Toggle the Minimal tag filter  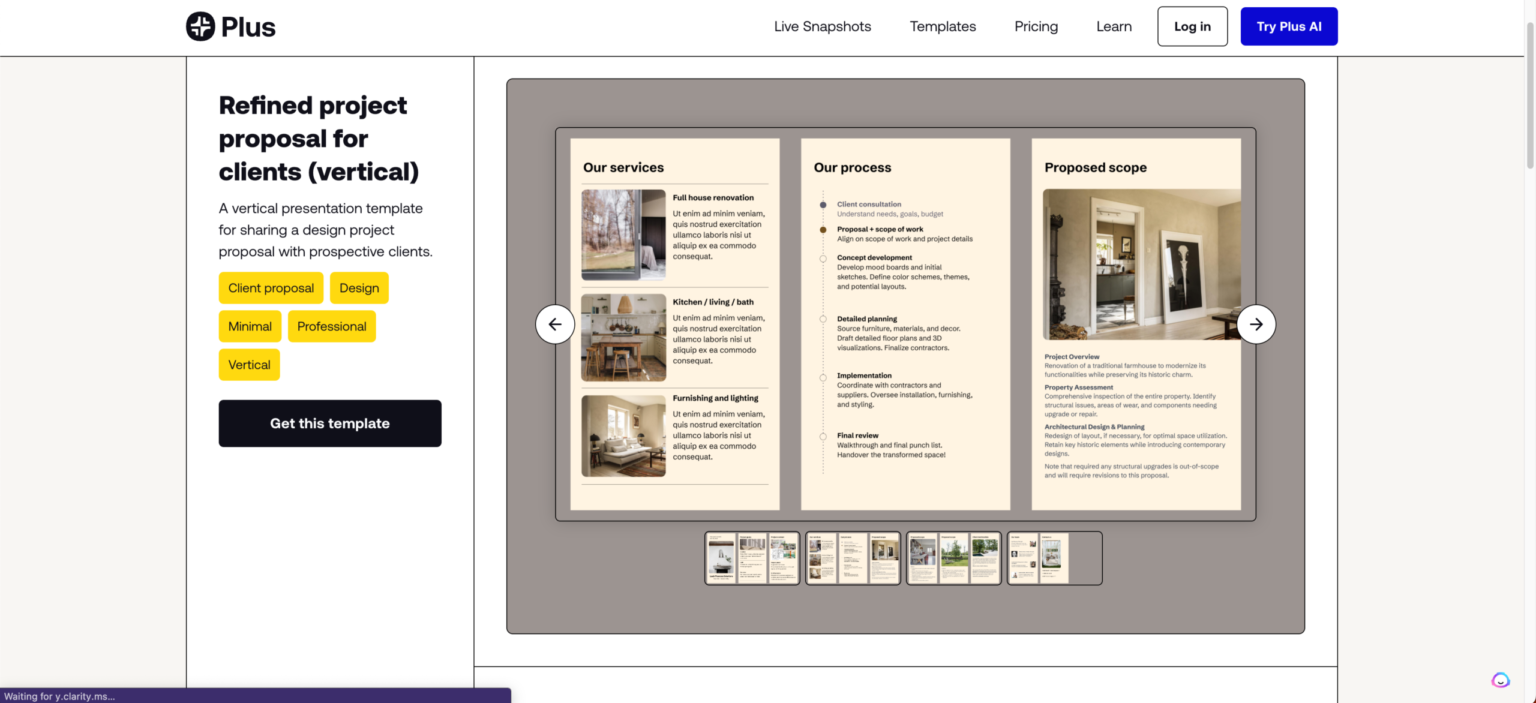click(249, 326)
